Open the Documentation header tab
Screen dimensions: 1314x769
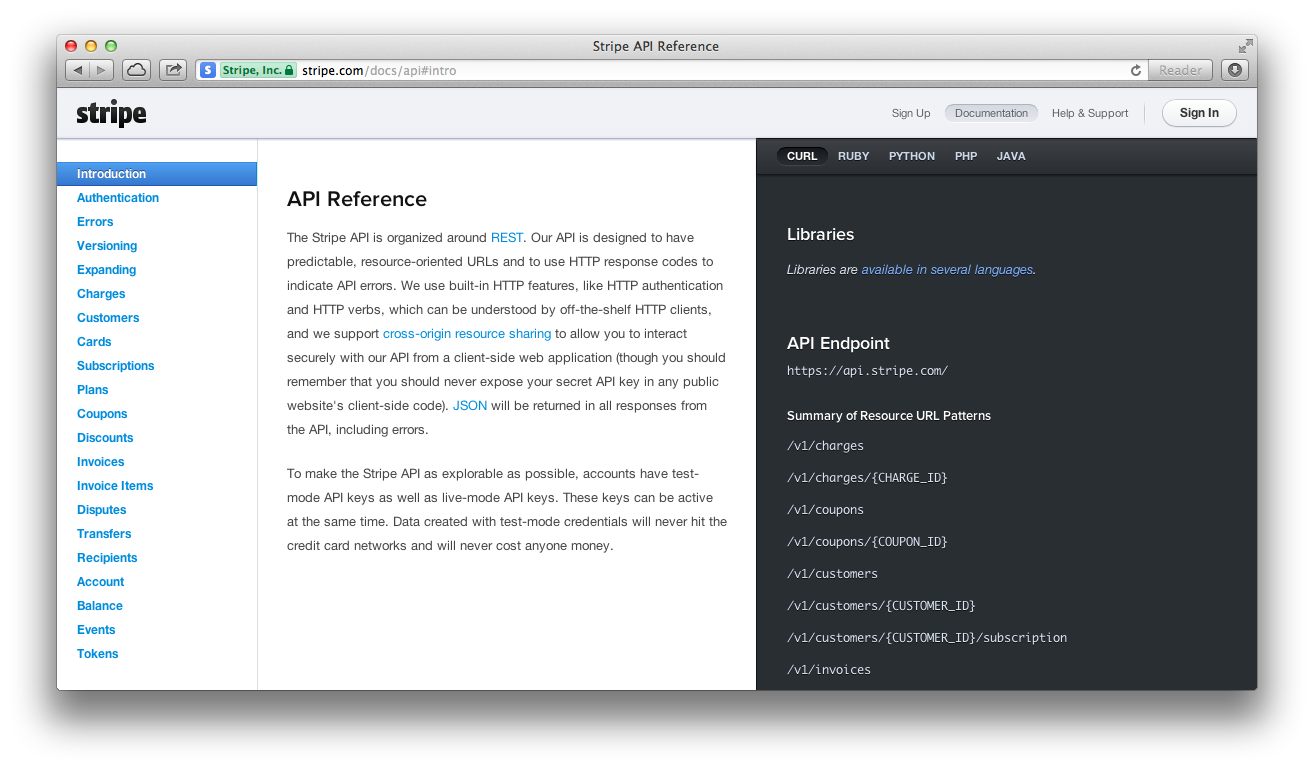tap(991, 113)
